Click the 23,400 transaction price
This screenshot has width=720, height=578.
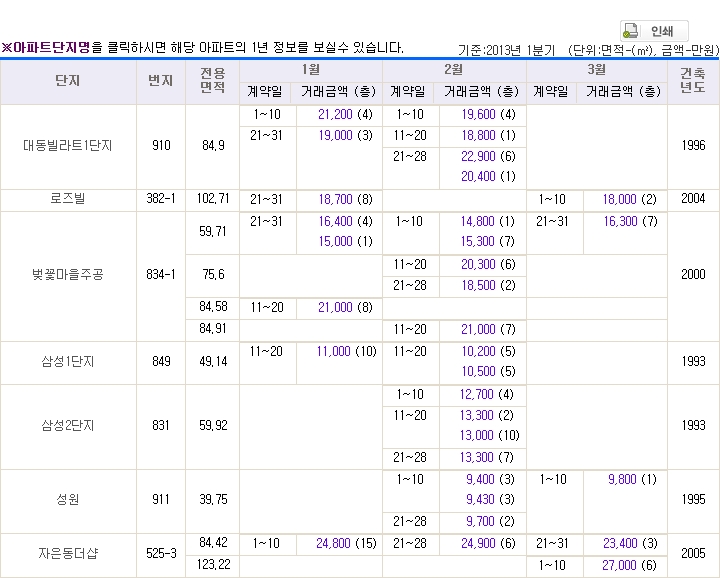[620, 544]
